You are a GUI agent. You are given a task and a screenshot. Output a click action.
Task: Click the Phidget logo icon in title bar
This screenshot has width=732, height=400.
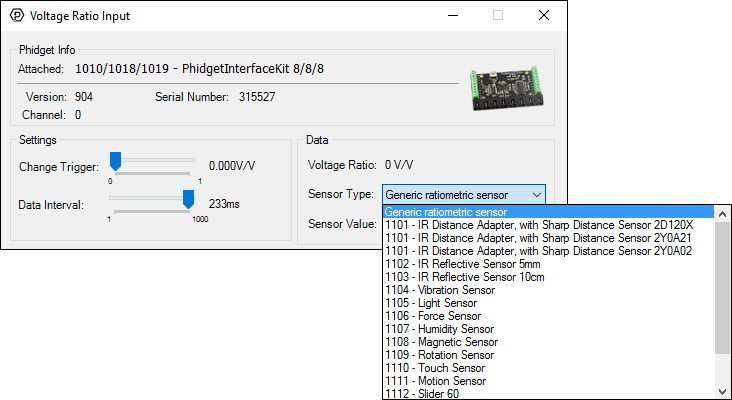[x=17, y=16]
